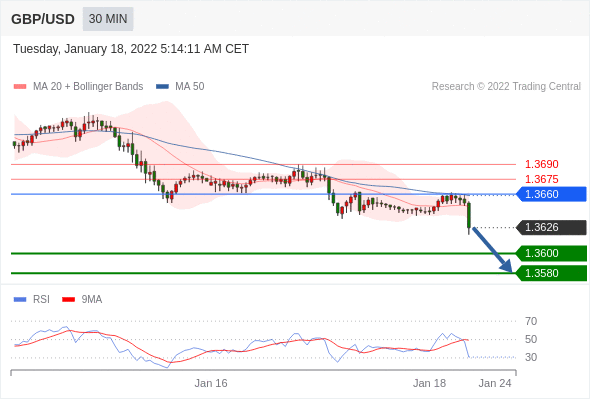Click the black 1.3626 current price tag
This screenshot has height=400, width=590.
tap(552, 227)
